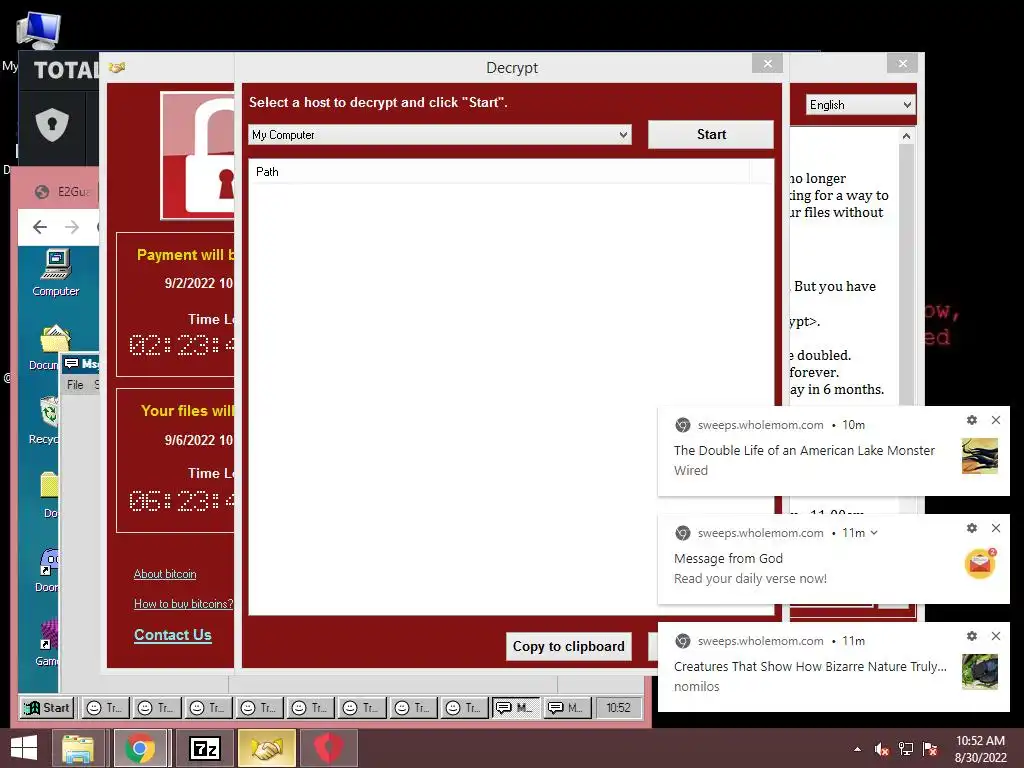Close the main Wana Decryptor window

tap(903, 63)
